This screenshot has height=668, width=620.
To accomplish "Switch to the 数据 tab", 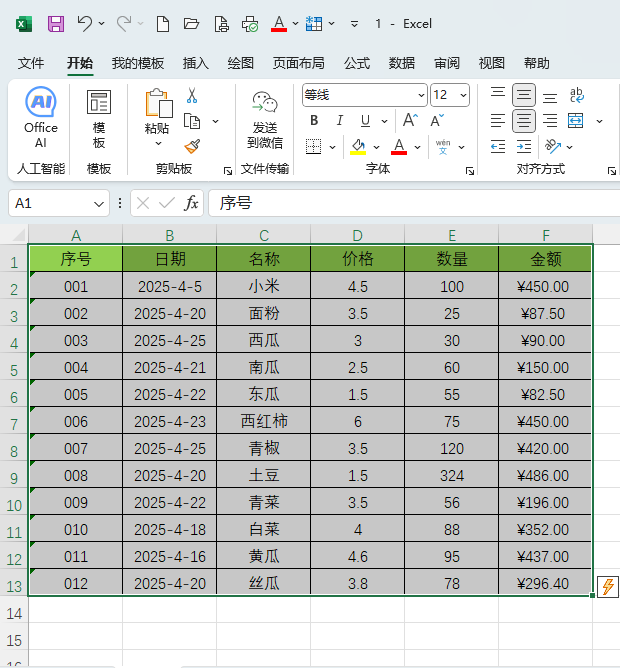I will pyautogui.click(x=401, y=63).
